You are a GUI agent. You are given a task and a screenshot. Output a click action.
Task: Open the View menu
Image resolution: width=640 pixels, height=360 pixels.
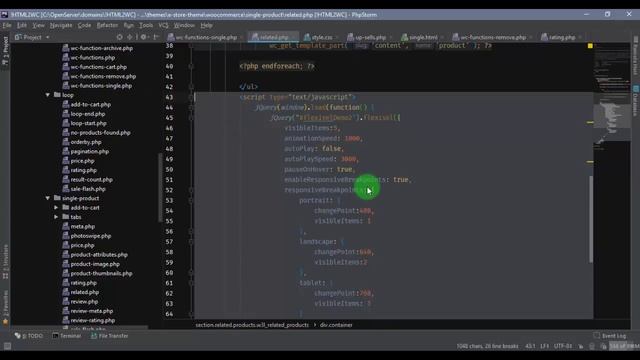click(38, 25)
